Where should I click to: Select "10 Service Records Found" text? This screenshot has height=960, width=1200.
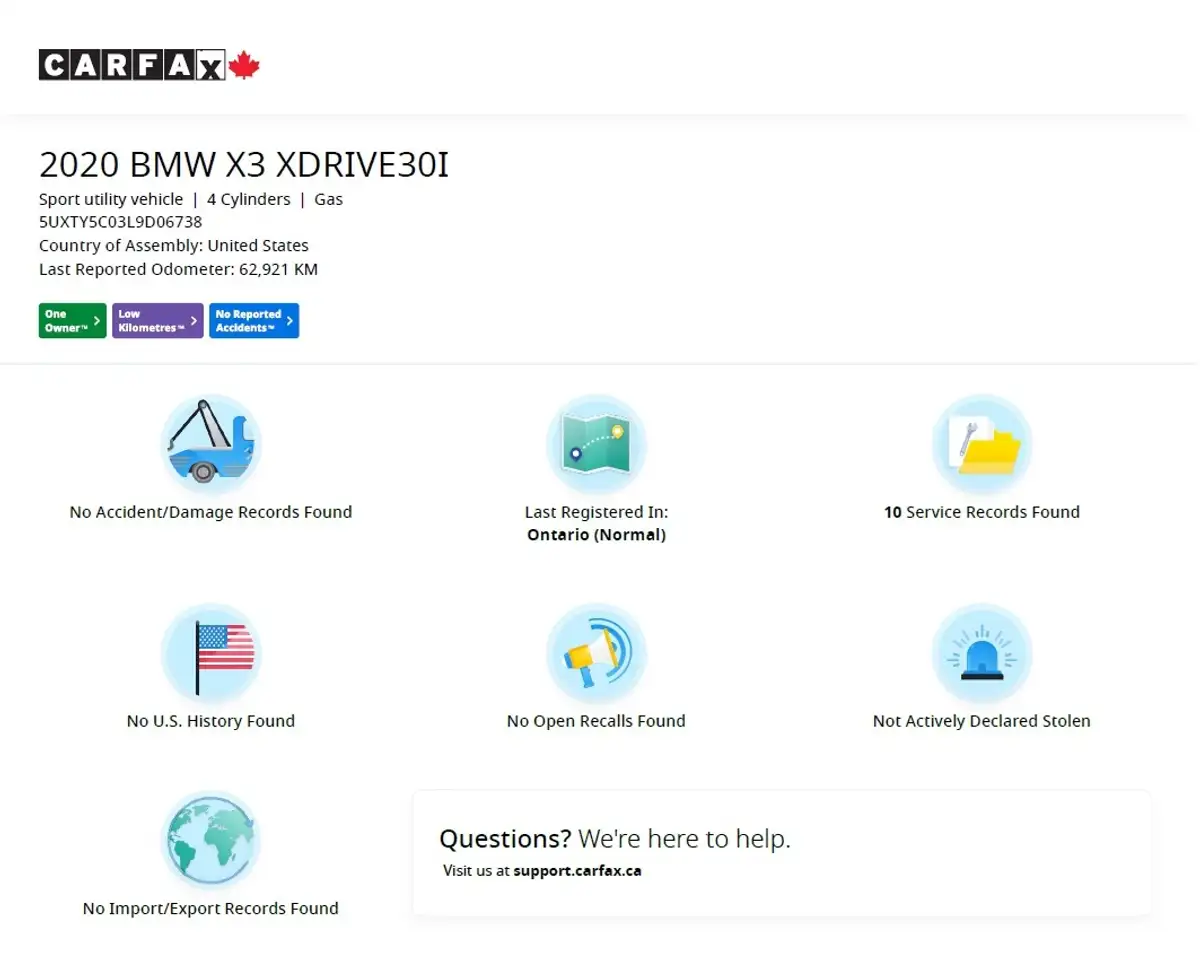[x=982, y=512]
